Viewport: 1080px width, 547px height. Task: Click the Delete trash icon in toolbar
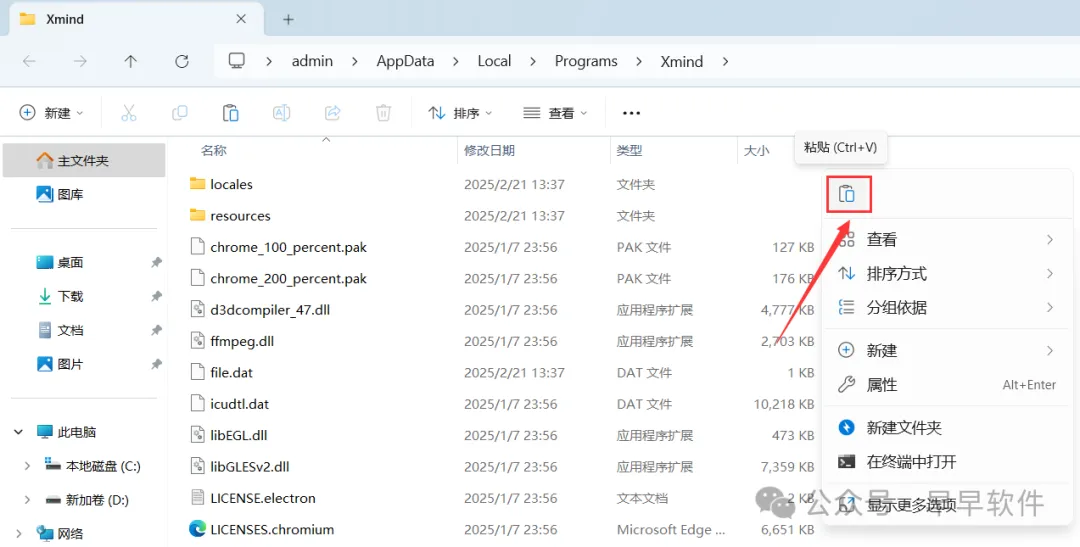point(384,113)
